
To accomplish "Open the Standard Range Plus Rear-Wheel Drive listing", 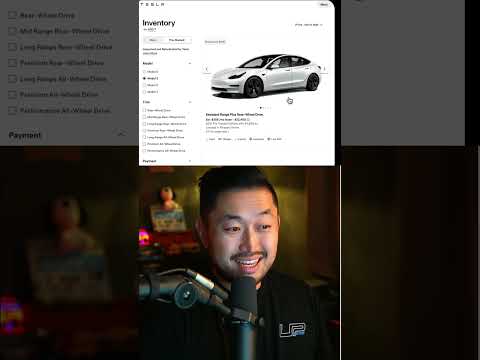I will pos(234,114).
